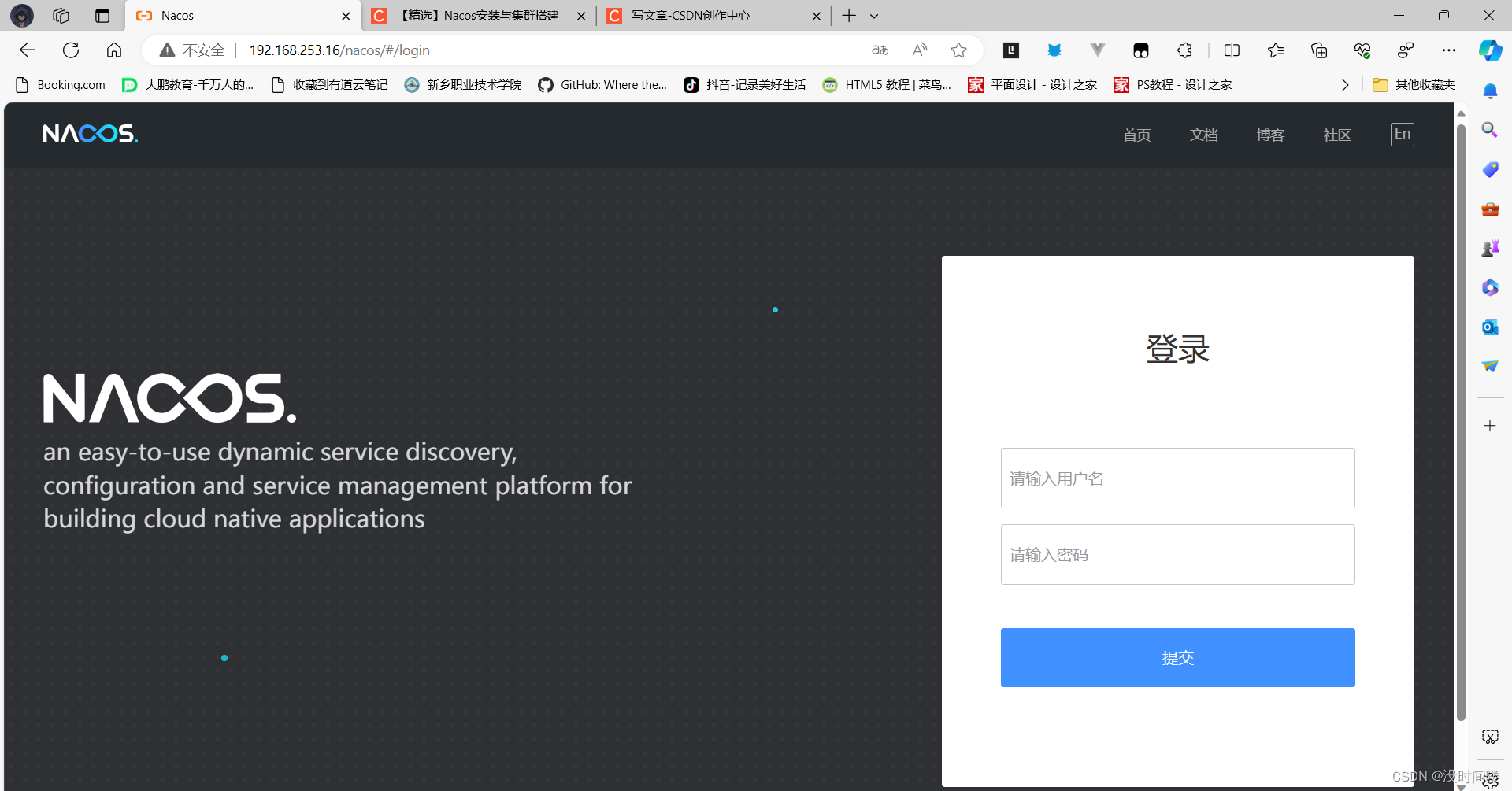Toggle split screen view
Screen dimensions: 1512x791
coord(1232,50)
